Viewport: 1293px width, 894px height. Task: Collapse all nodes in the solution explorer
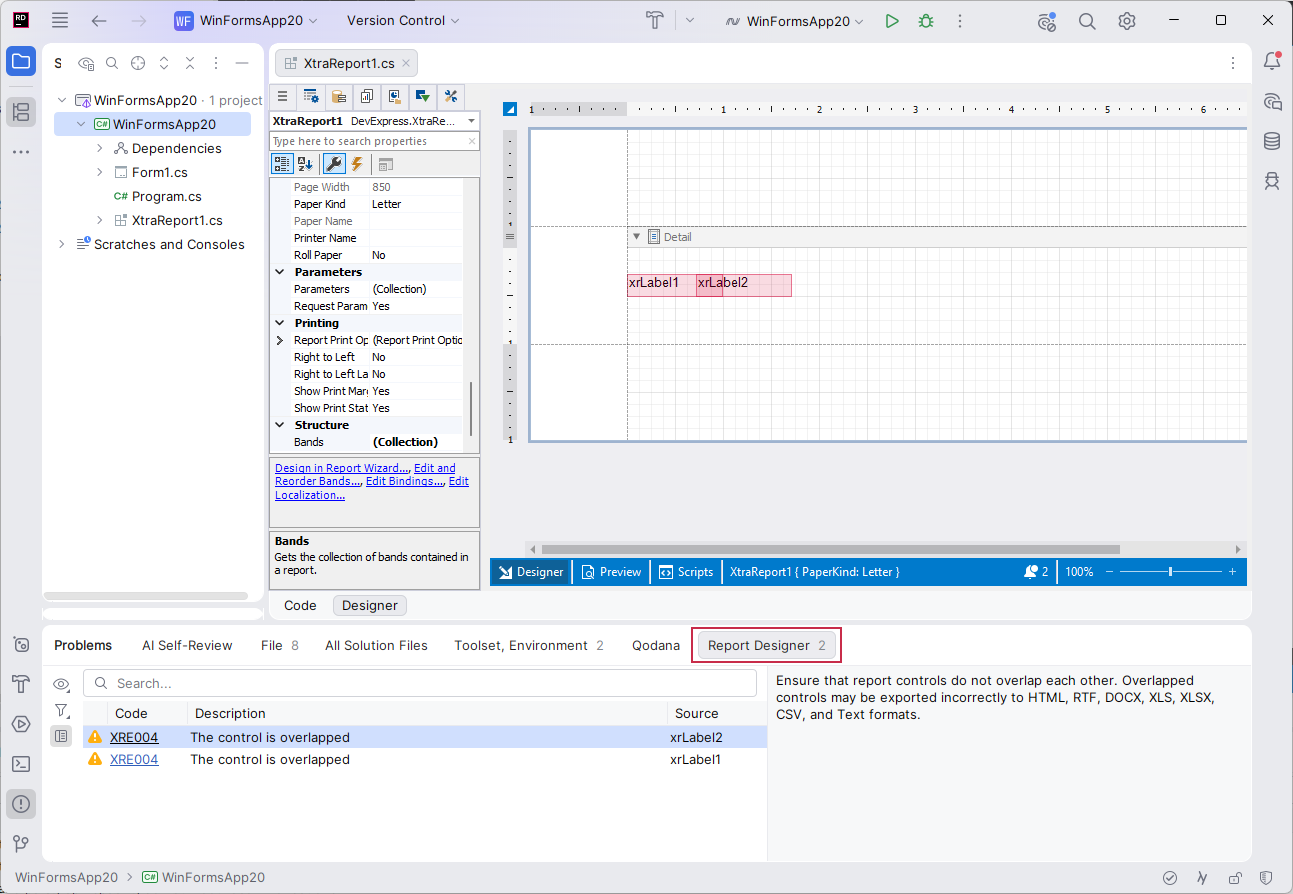190,63
